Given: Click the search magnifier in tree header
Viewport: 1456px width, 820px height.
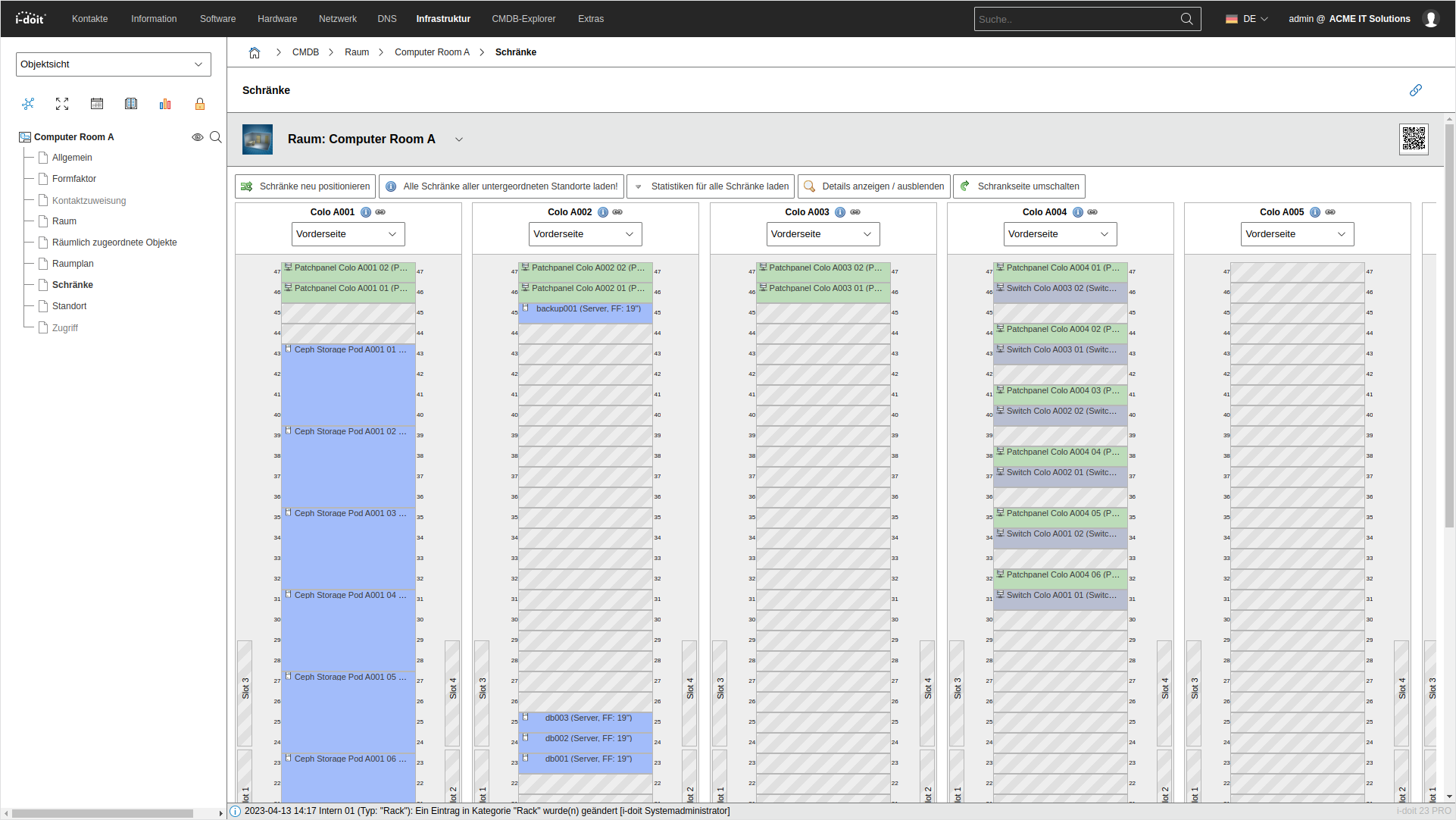Looking at the screenshot, I should tap(216, 137).
